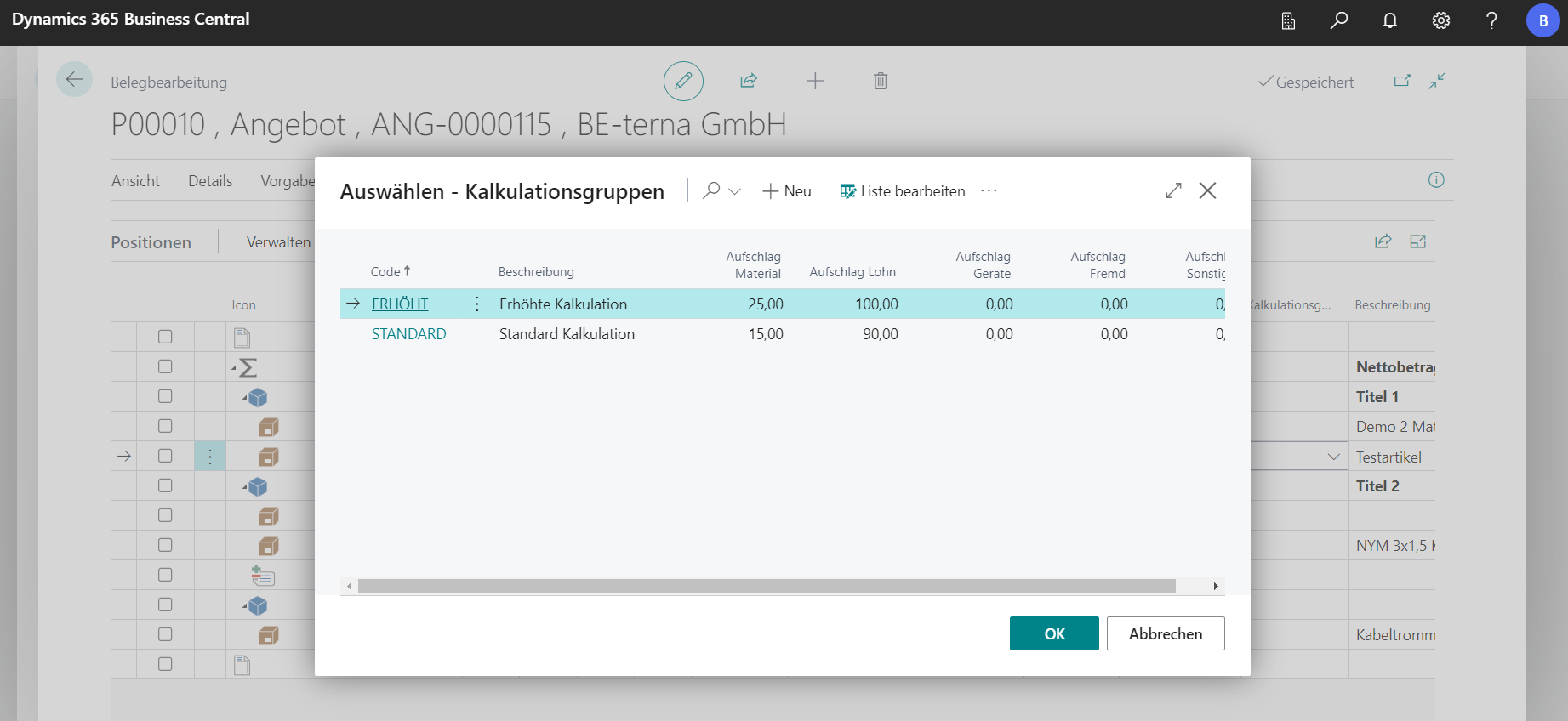Click the horizontal scrollbar in the dialog

coord(766,586)
